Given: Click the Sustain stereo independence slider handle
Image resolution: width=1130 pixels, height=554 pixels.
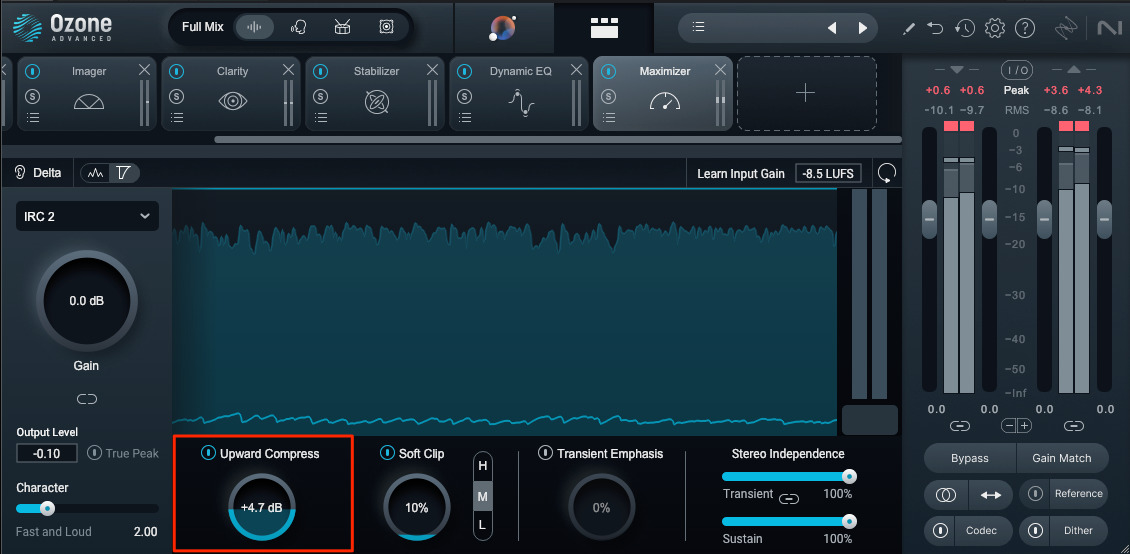Looking at the screenshot, I should point(850,522).
